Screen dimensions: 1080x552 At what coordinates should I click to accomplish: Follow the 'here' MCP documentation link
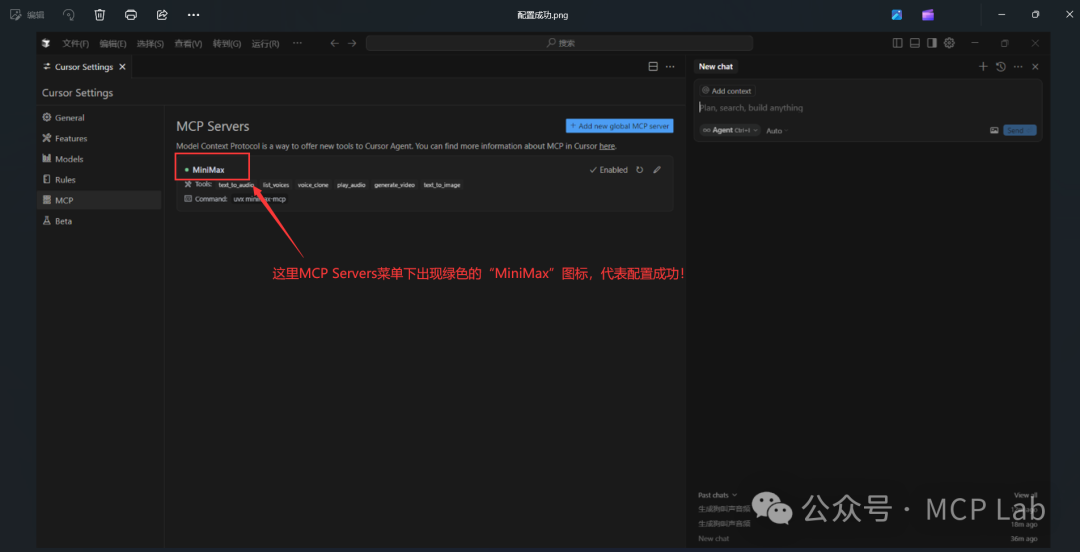[x=607, y=146]
